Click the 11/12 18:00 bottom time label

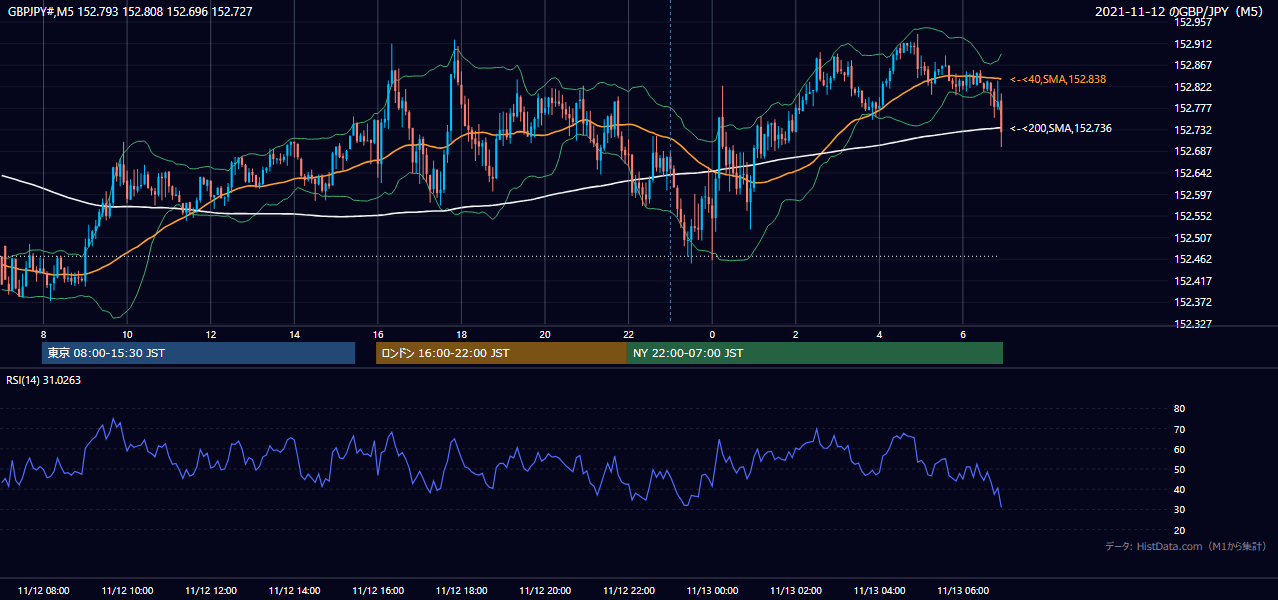click(x=461, y=591)
